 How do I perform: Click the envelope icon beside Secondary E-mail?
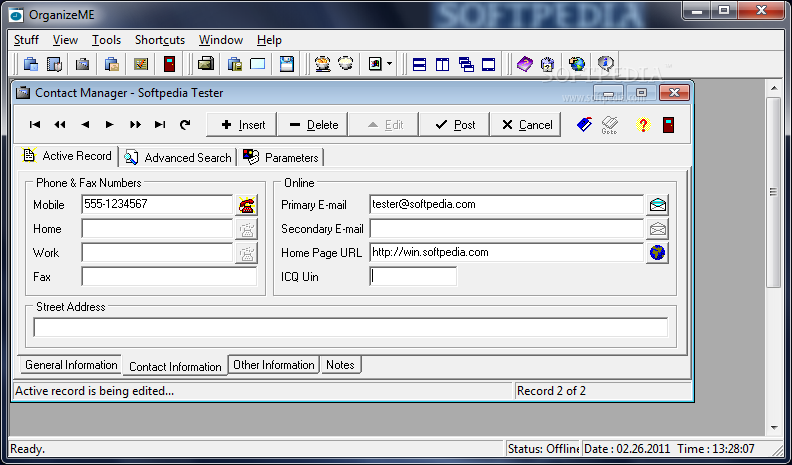[x=658, y=229]
